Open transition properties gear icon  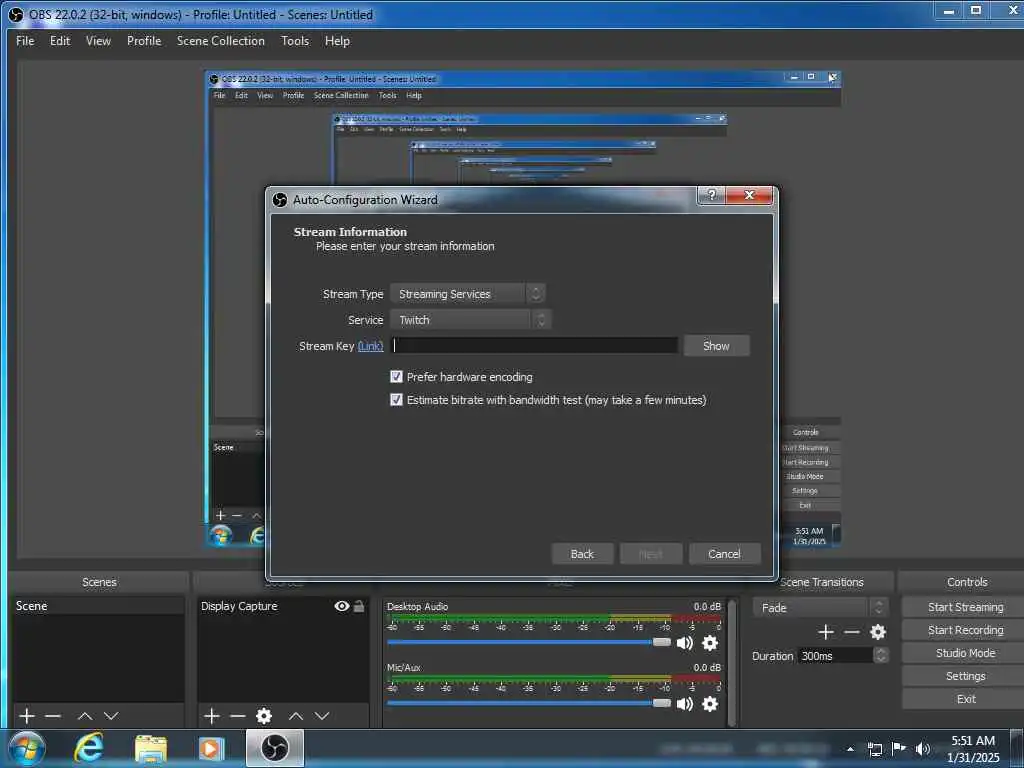click(878, 632)
